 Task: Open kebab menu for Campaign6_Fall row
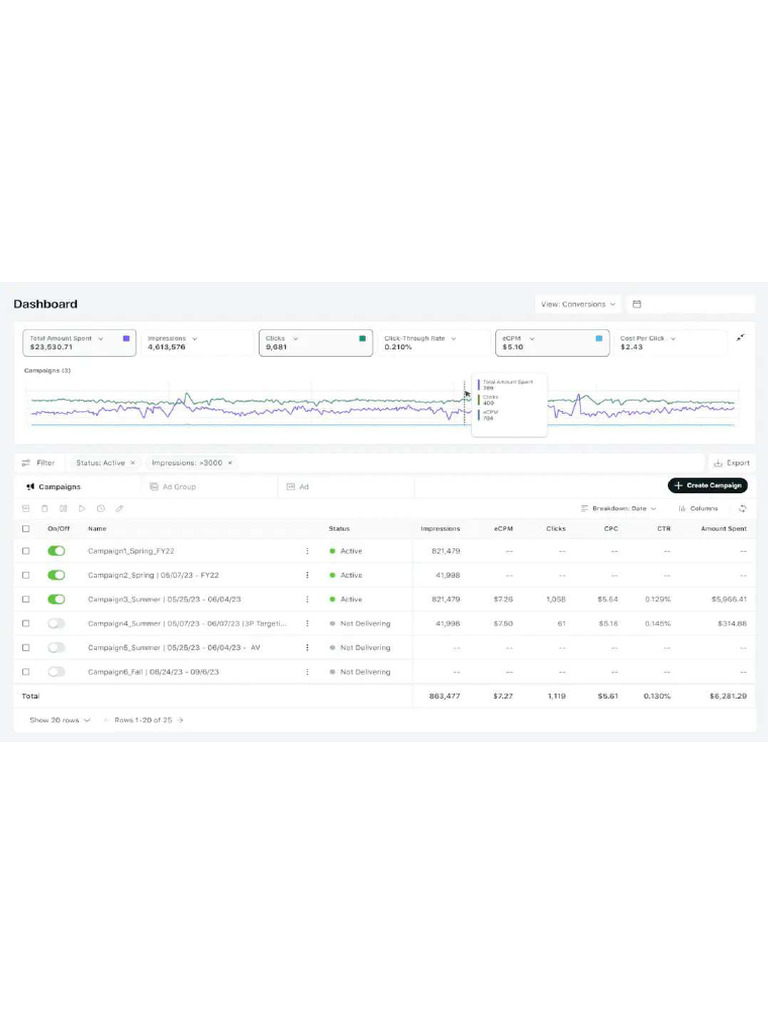pos(307,671)
